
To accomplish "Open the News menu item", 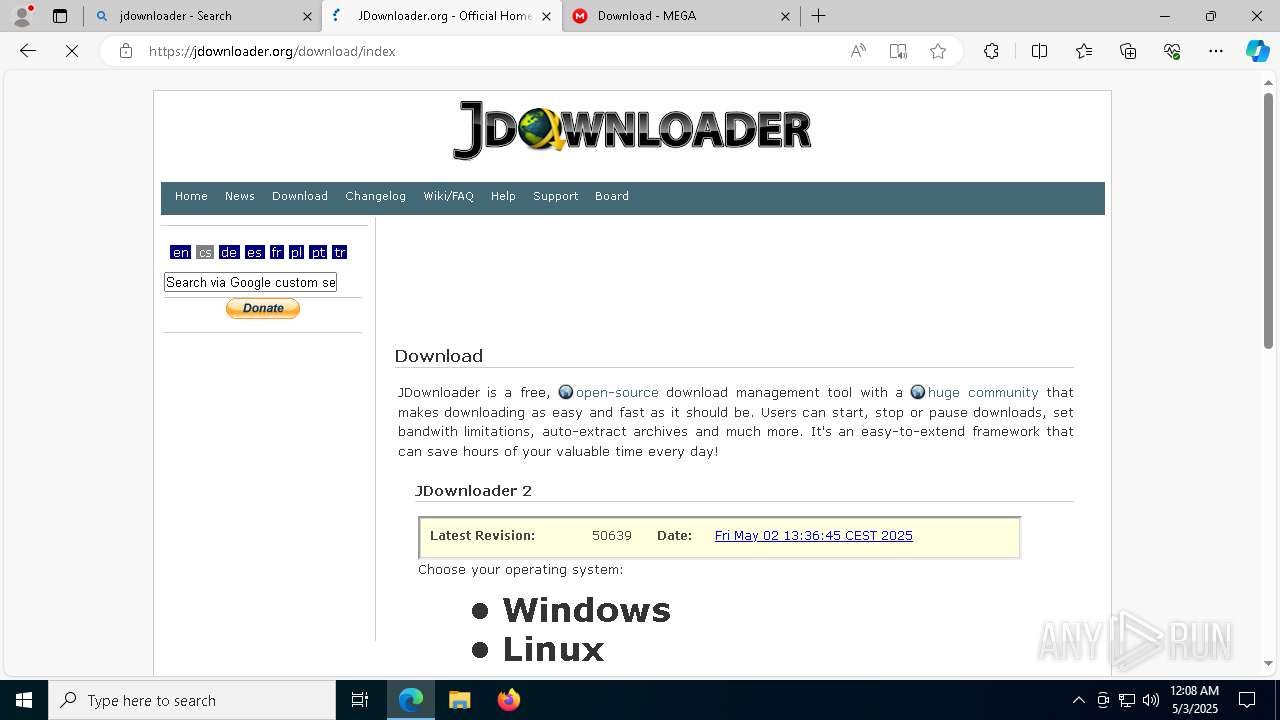I will coord(240,196).
